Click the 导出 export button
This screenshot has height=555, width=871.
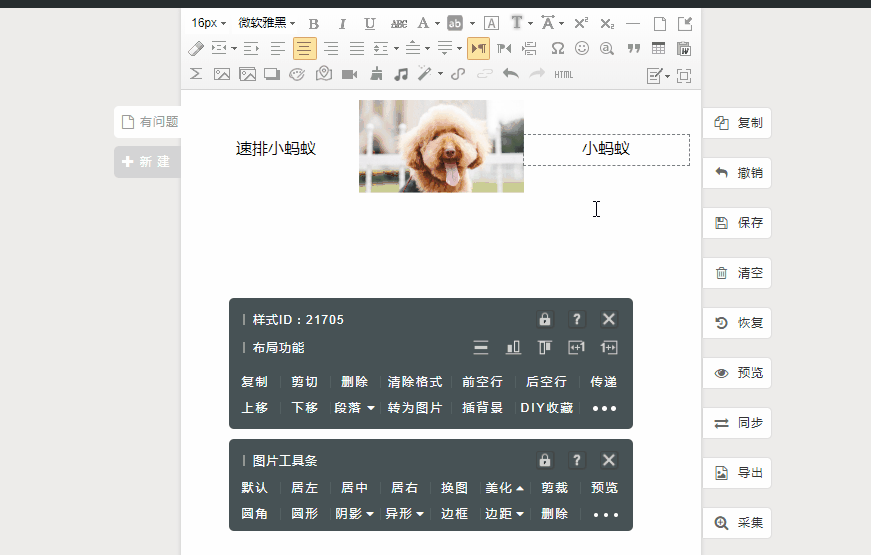(737, 473)
